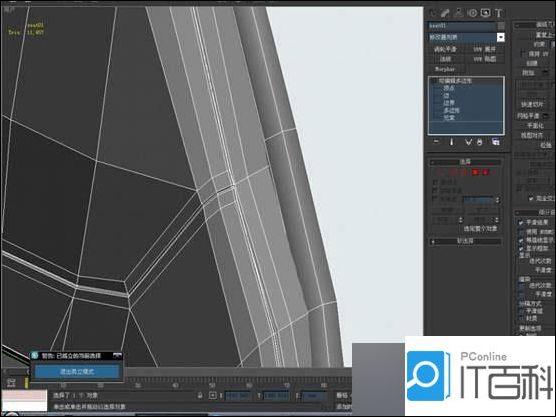Toggle Show End Result icon

pos(451,142)
